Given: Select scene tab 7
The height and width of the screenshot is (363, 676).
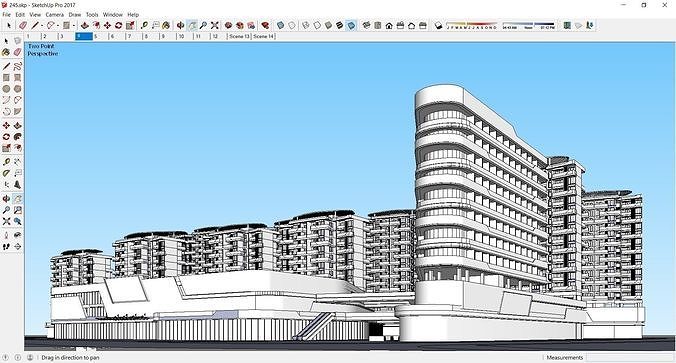Looking at the screenshot, I should point(134,36).
